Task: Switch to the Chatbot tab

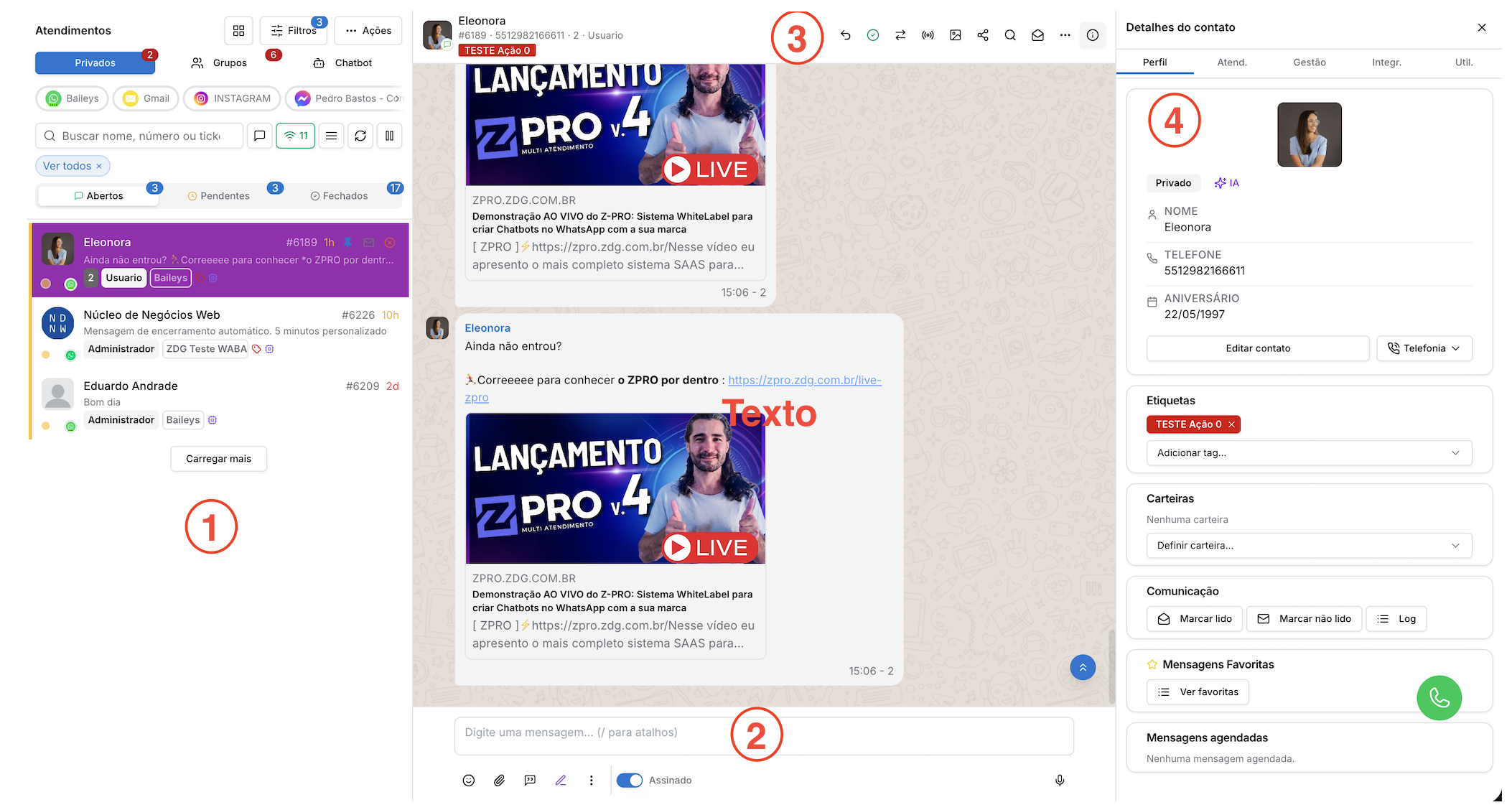Action: [343, 63]
